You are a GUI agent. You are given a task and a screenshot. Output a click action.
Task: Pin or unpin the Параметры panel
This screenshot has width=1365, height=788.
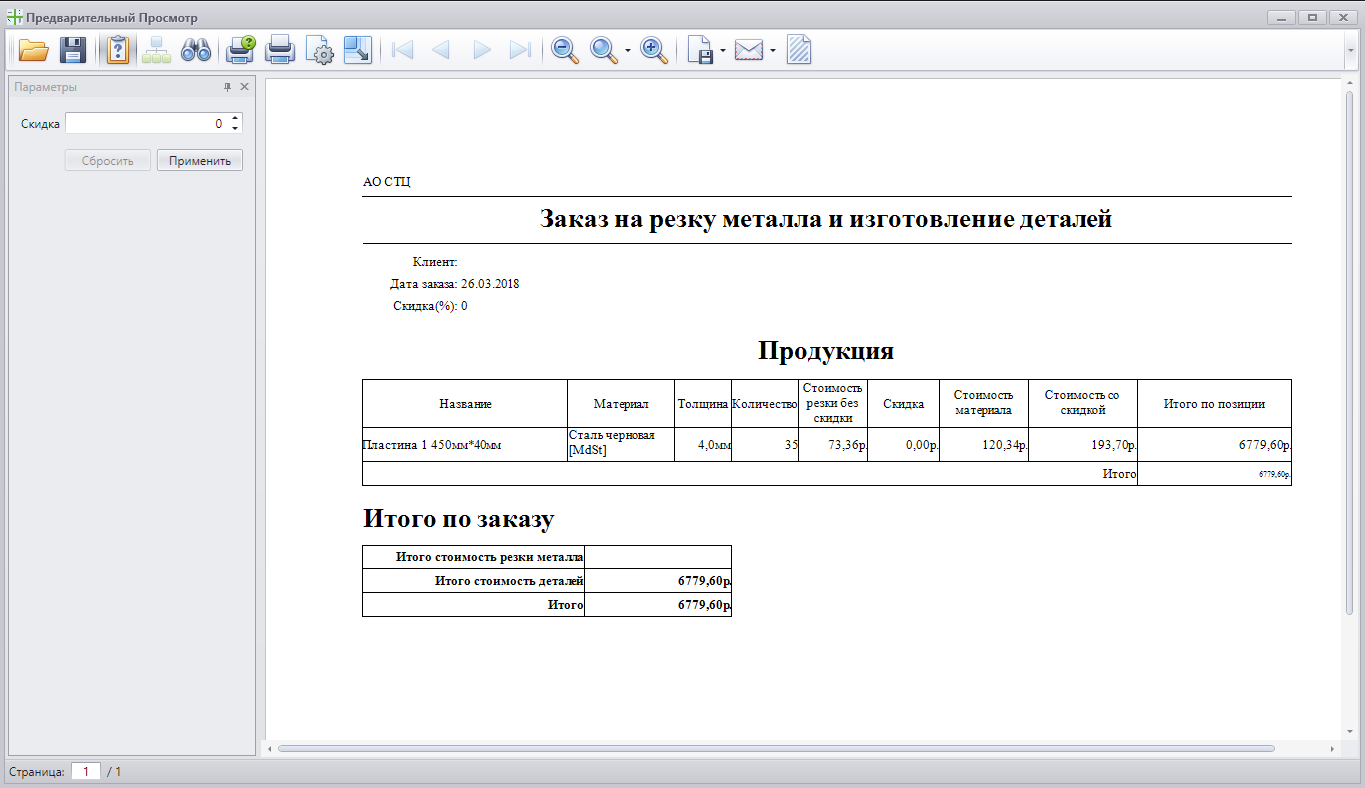pos(227,87)
